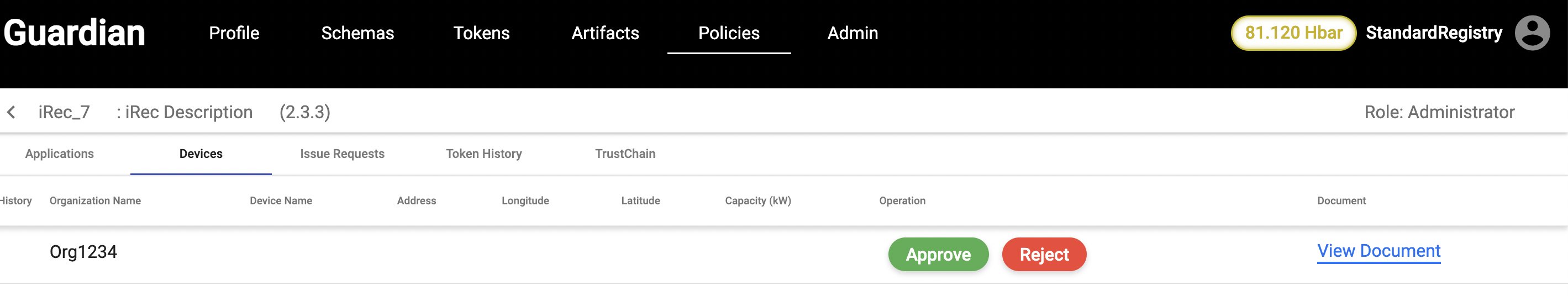This screenshot has height=296, width=1568.
Task: Open the Admin menu
Action: pyautogui.click(x=852, y=34)
